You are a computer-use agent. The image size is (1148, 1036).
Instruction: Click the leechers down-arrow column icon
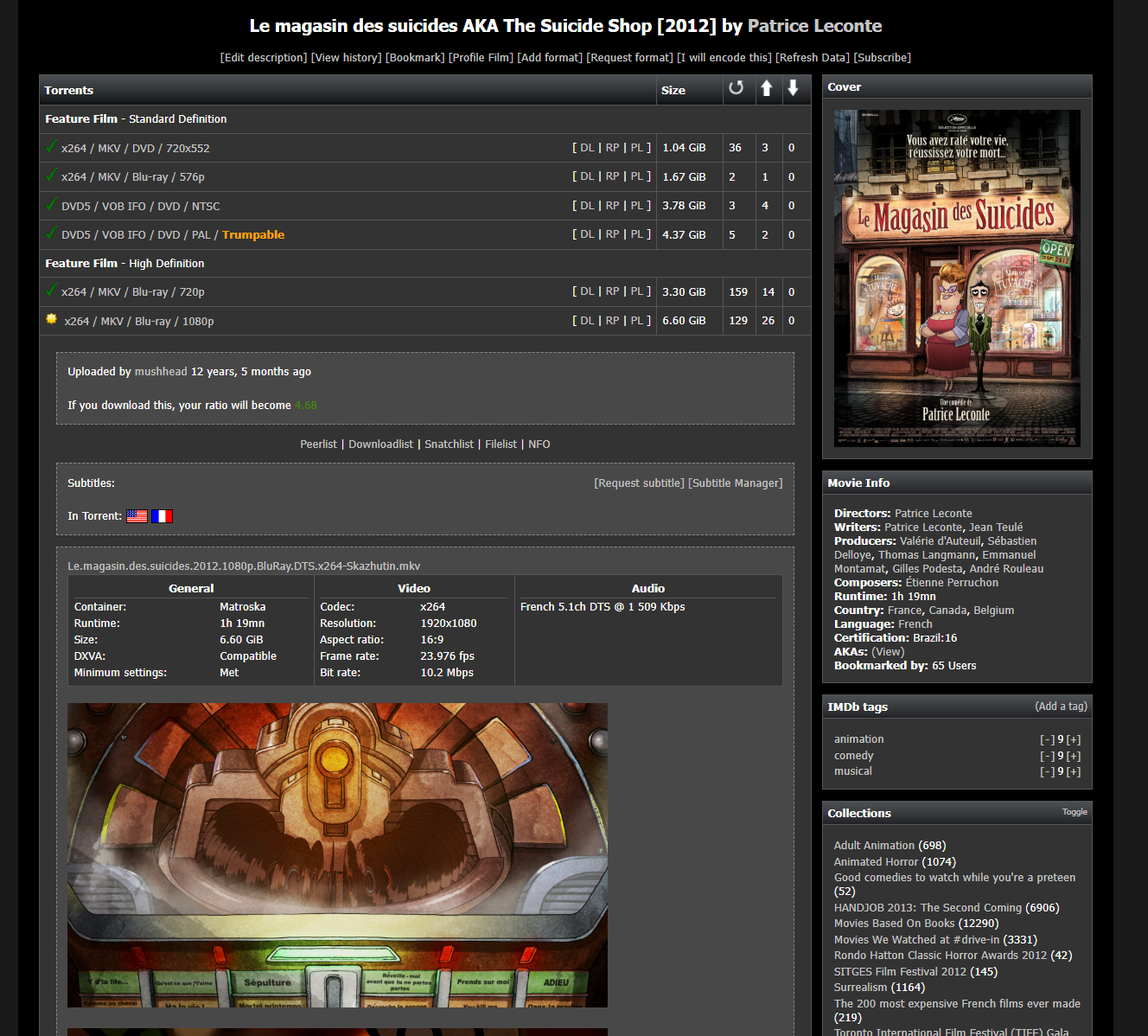tap(793, 88)
